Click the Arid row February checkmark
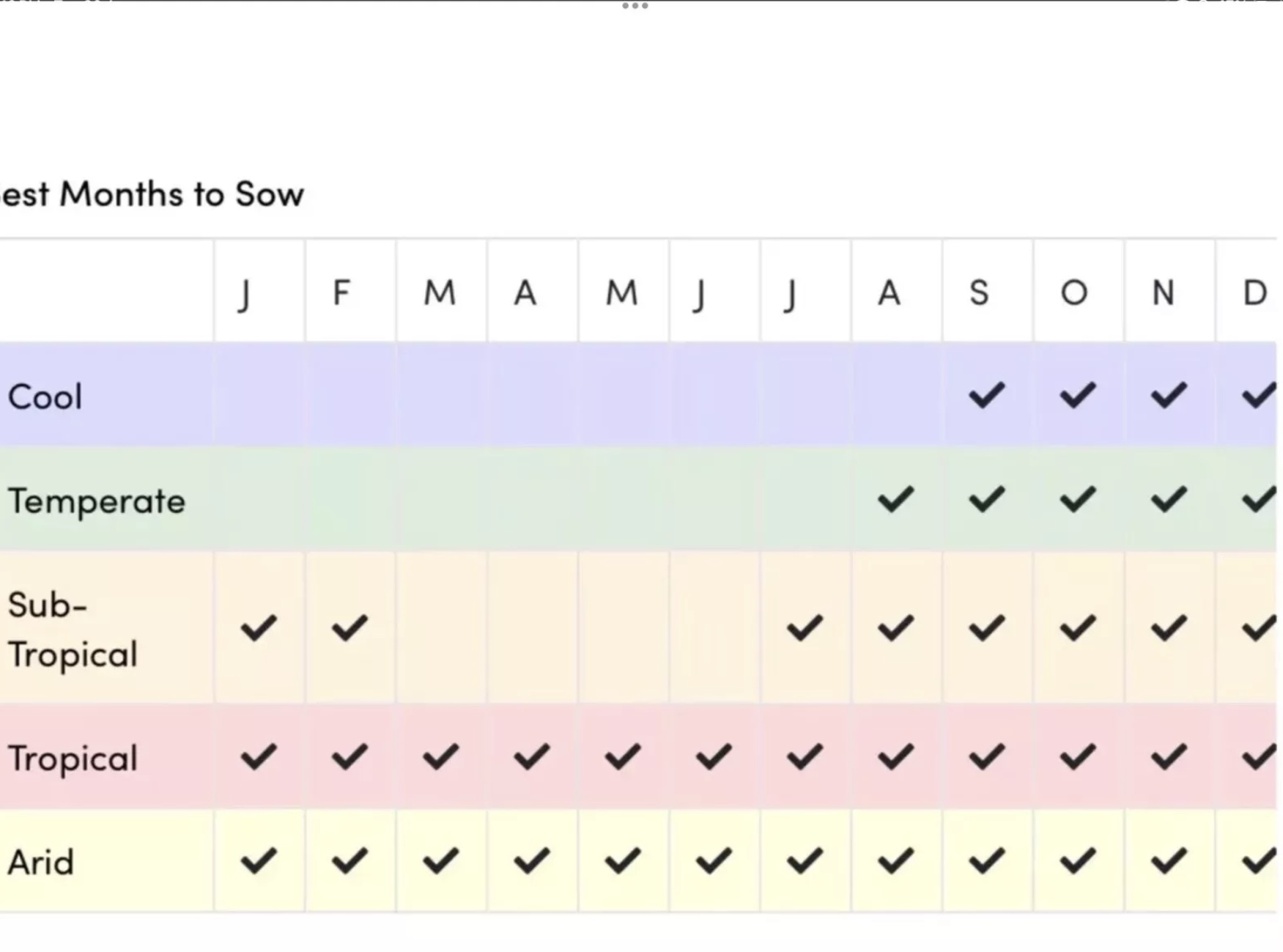Image resolution: width=1283 pixels, height=952 pixels. click(350, 861)
